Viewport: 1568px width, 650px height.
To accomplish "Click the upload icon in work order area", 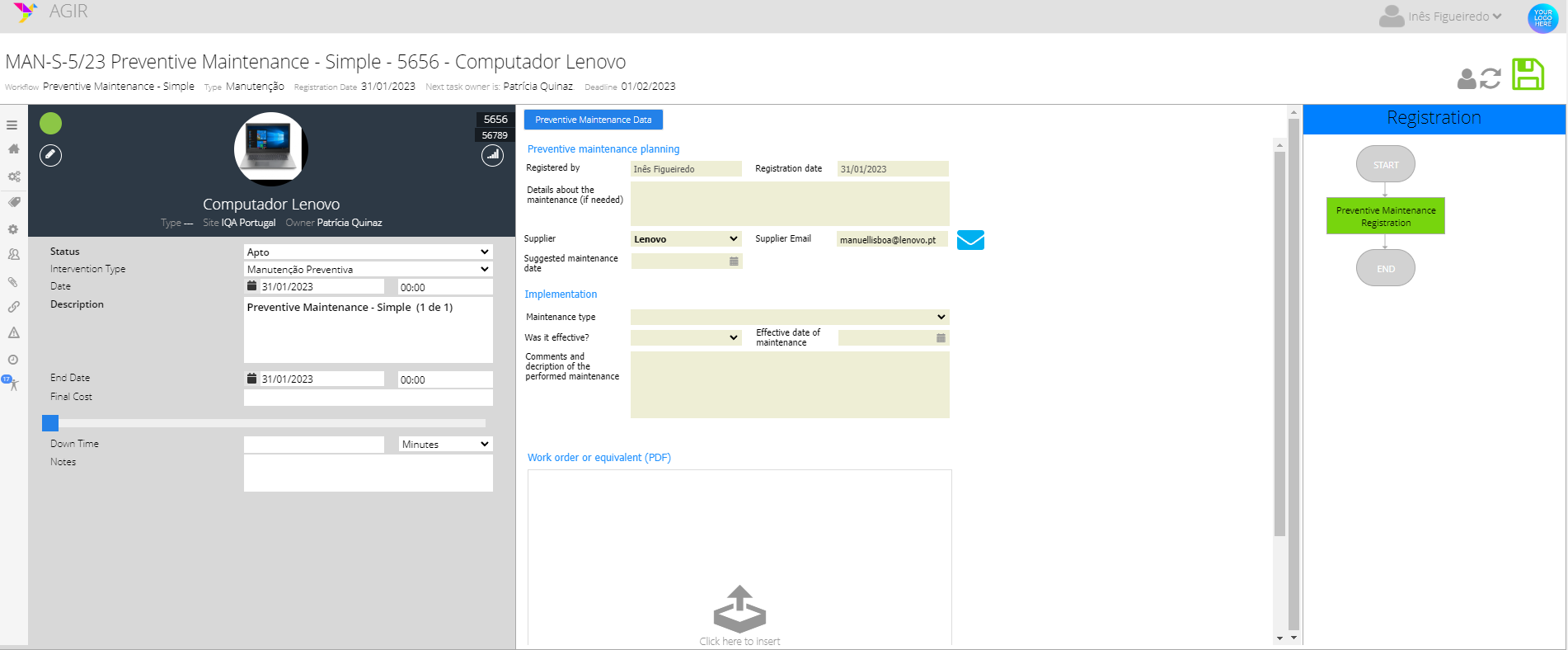I will [739, 609].
